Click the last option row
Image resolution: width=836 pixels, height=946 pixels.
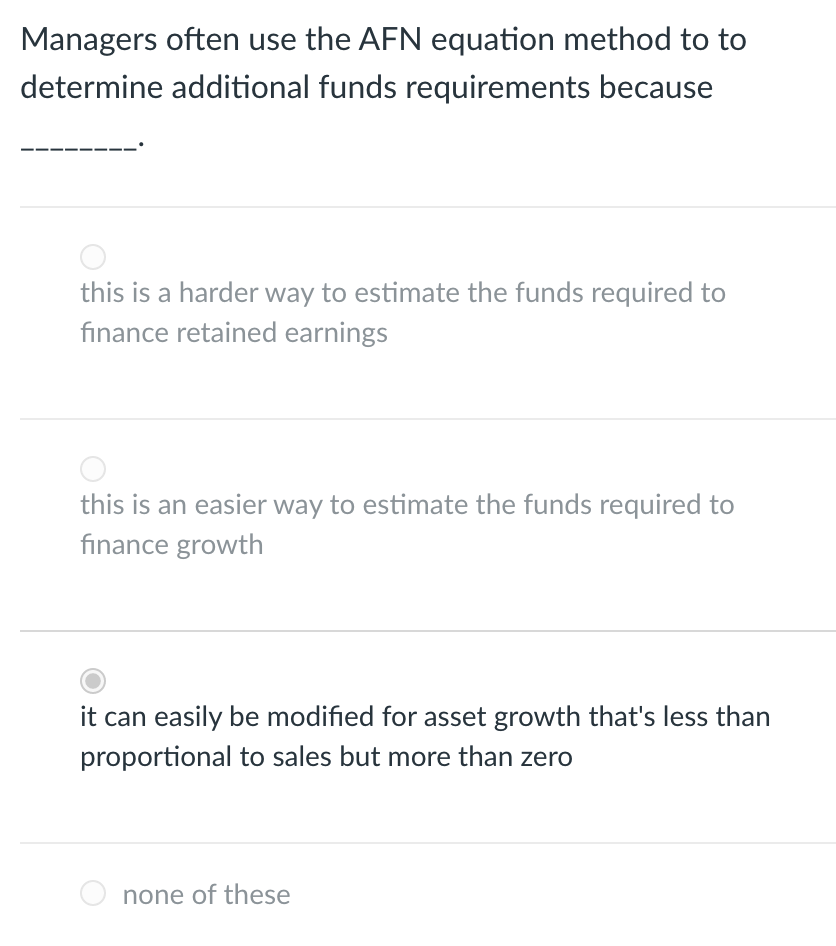coord(418,893)
